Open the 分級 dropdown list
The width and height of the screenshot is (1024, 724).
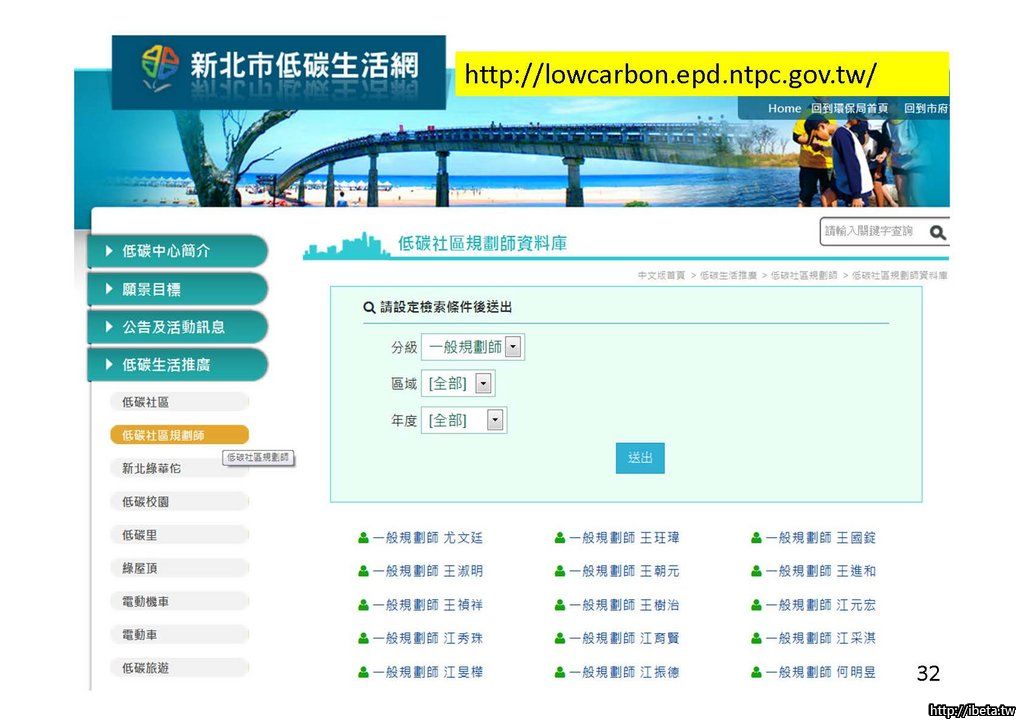pyautogui.click(x=513, y=347)
